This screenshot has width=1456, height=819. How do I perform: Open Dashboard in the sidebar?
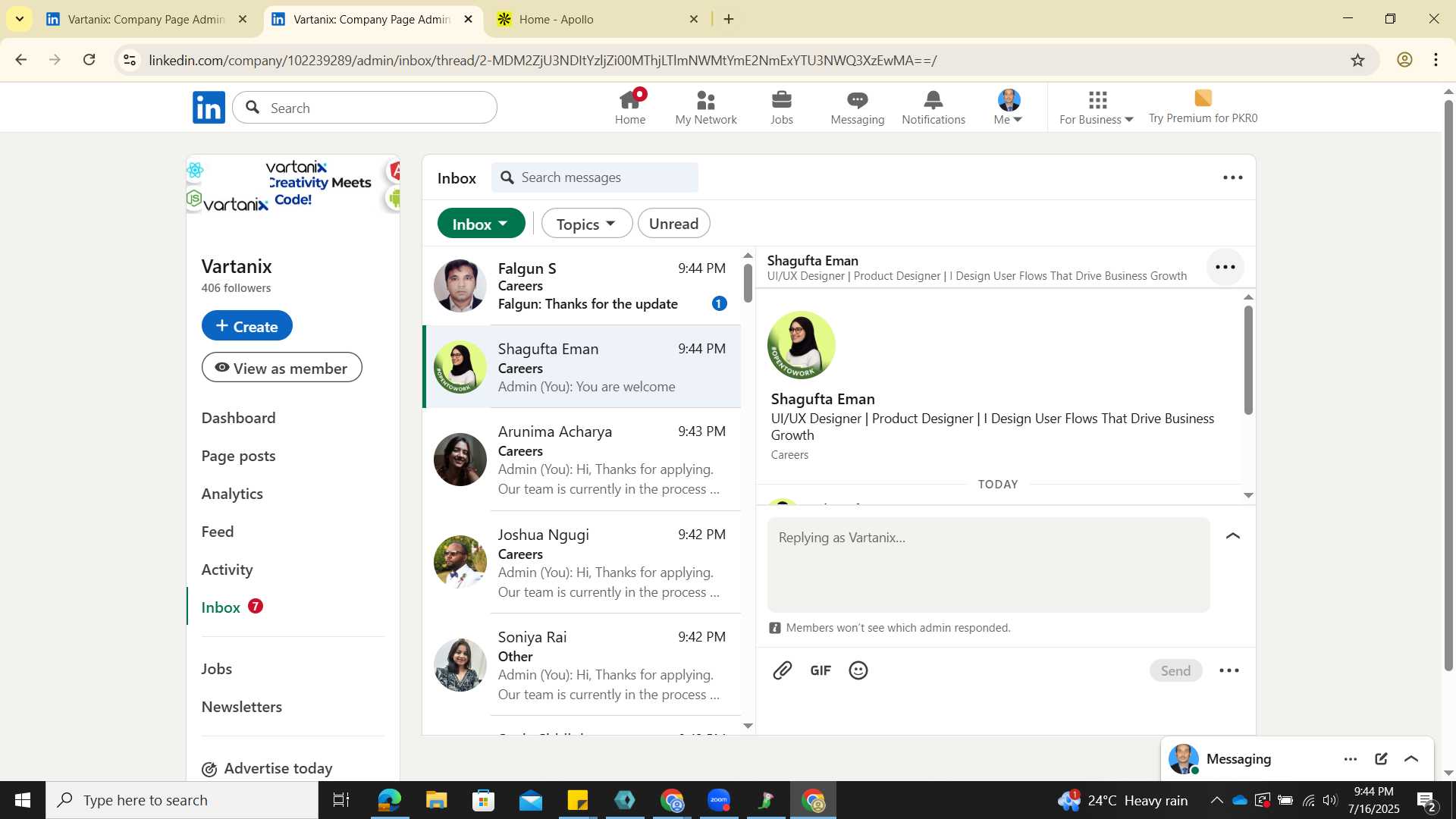coord(238,418)
